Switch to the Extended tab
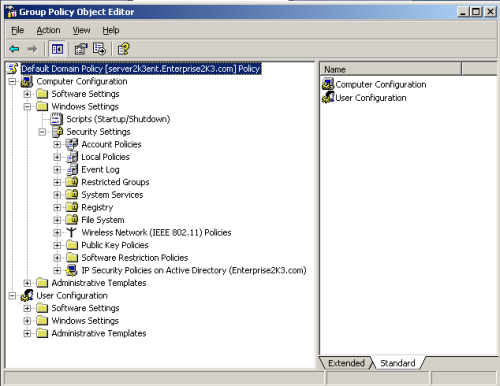500x386 pixels. (x=346, y=363)
